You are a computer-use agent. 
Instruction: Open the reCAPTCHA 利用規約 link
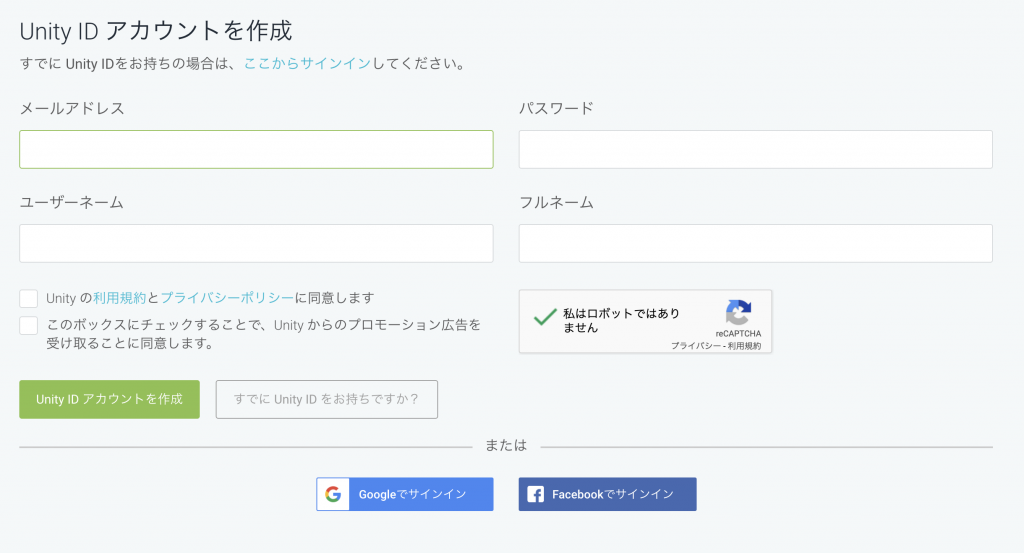pos(744,346)
